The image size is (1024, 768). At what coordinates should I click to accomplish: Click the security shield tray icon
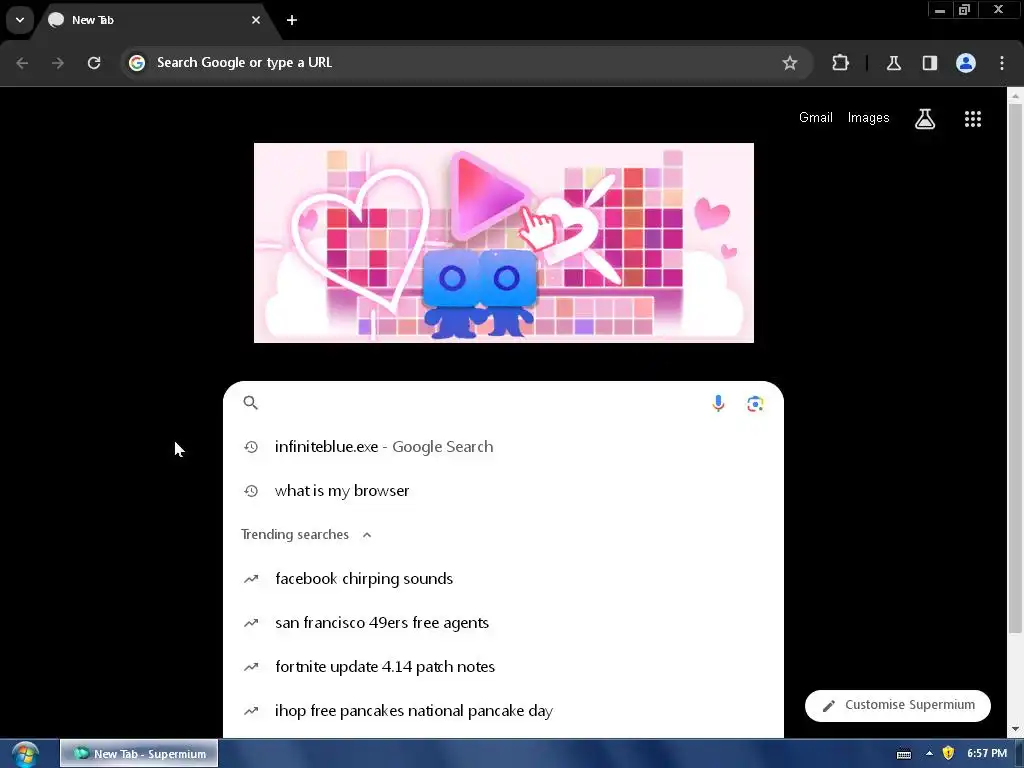pos(948,754)
